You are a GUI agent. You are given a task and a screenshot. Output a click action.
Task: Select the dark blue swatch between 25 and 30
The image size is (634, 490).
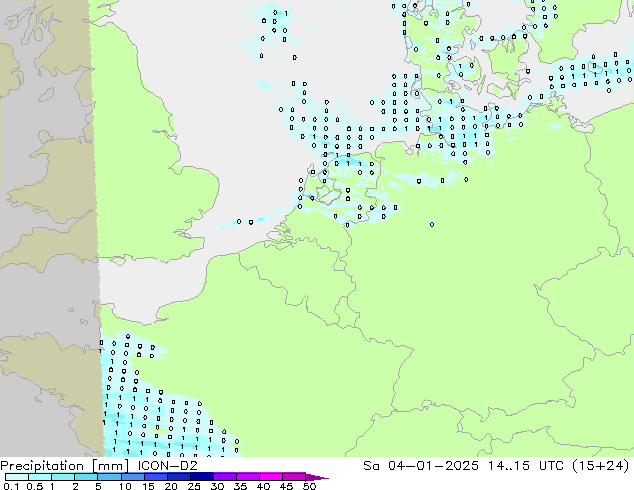pos(202,477)
